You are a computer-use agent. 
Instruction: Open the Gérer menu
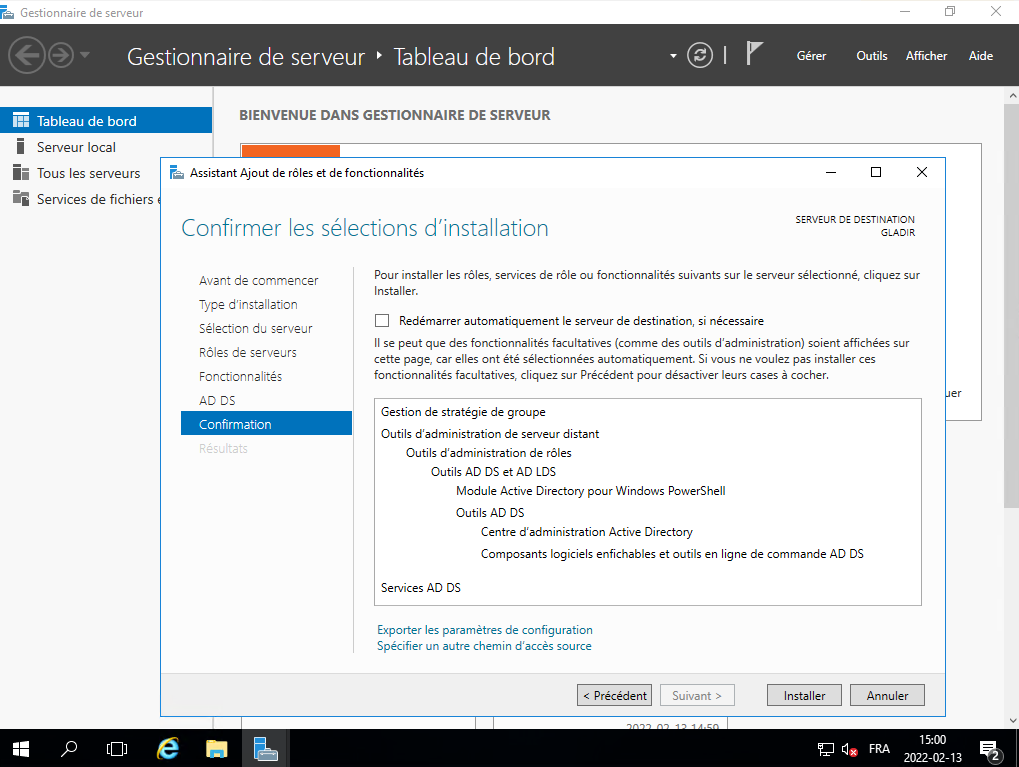click(811, 56)
